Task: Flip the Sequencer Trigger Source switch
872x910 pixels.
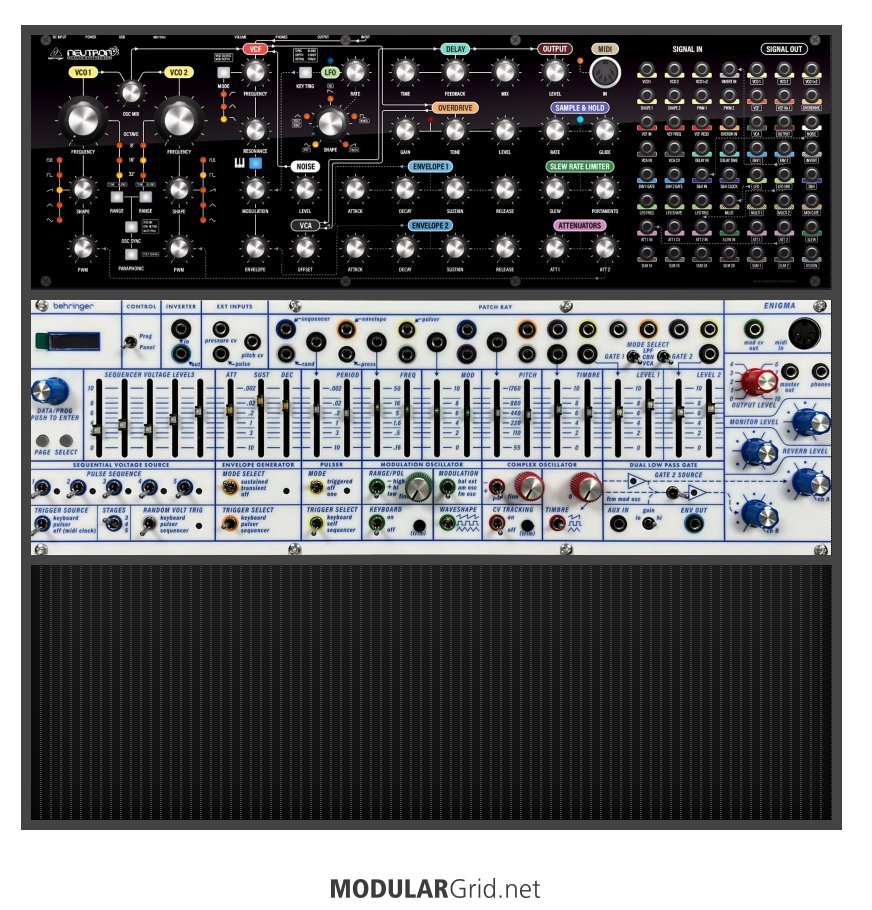Action: click(x=41, y=524)
